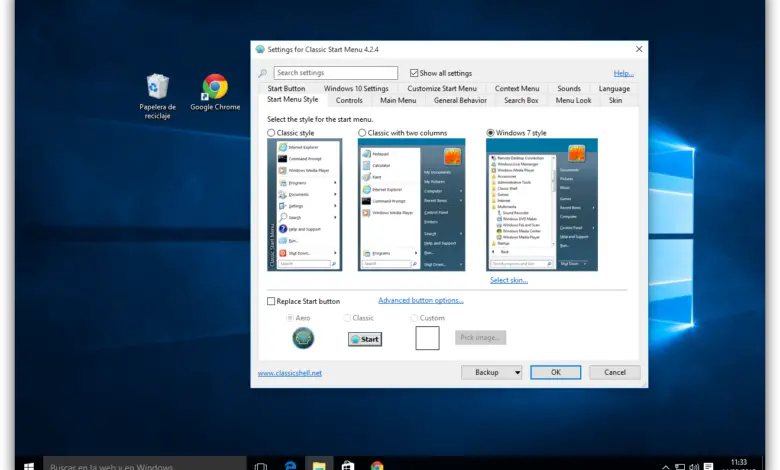The width and height of the screenshot is (780, 470).
Task: Open the General Behavior tab
Action: click(460, 100)
